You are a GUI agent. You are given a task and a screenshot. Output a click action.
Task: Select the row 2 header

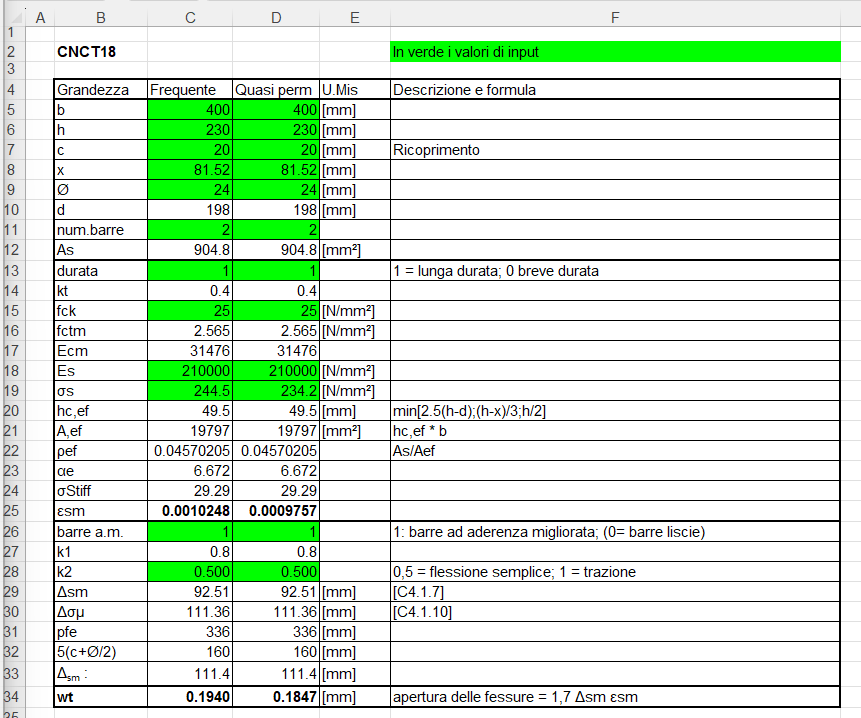pos(12,52)
